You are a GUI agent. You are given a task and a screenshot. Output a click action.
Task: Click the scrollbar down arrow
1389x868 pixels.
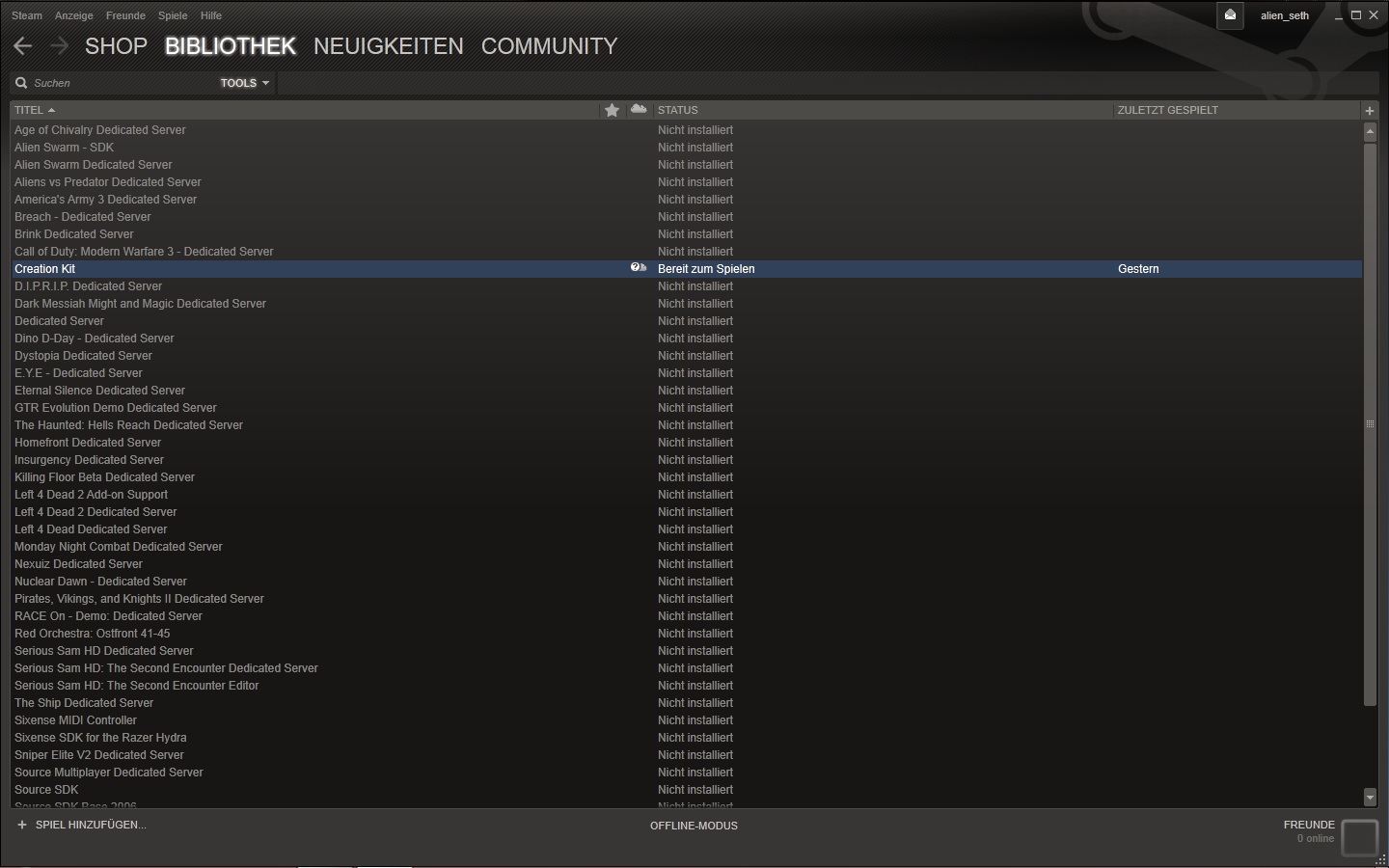1370,797
